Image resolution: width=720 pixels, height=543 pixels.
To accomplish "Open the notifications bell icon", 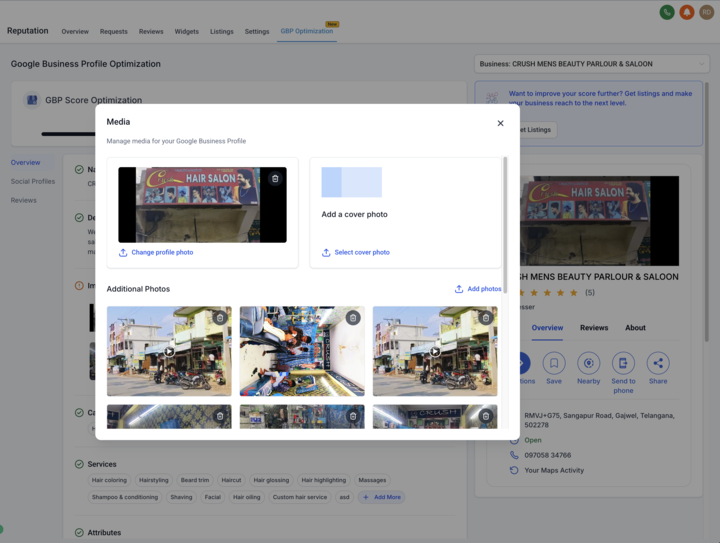I will click(x=687, y=12).
